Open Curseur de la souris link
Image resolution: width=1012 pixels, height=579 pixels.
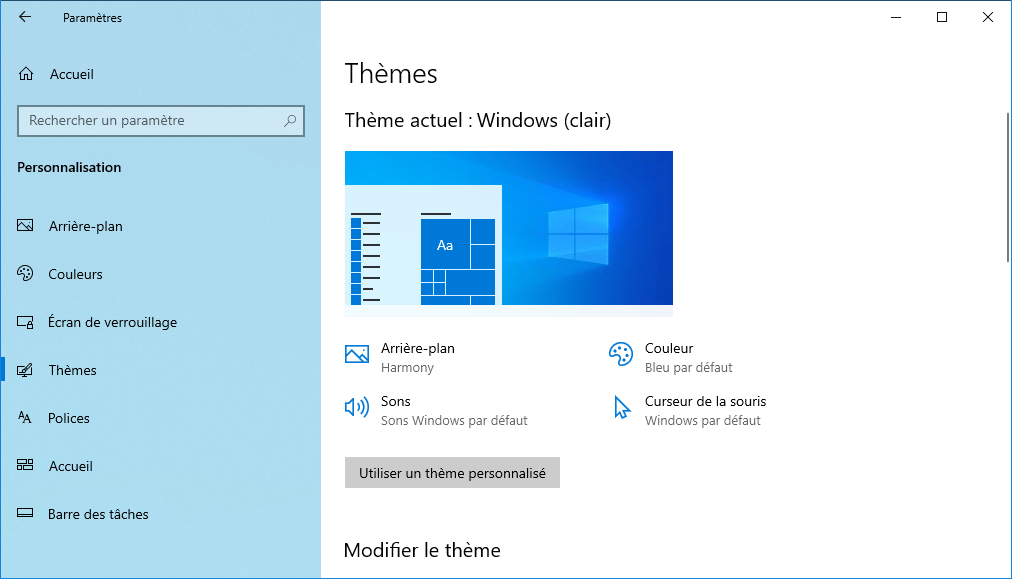point(690,411)
